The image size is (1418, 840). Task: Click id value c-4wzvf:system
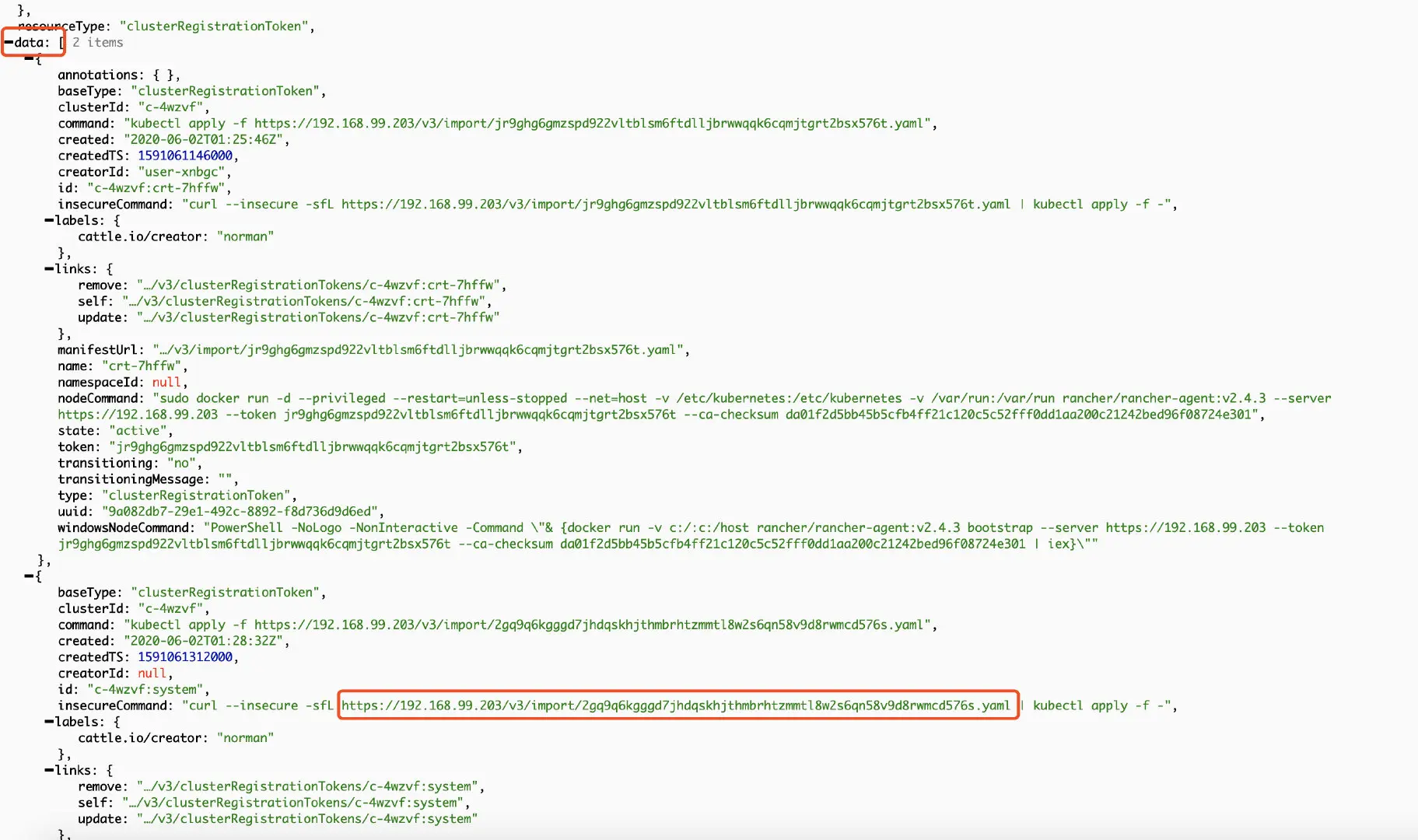[x=145, y=690]
